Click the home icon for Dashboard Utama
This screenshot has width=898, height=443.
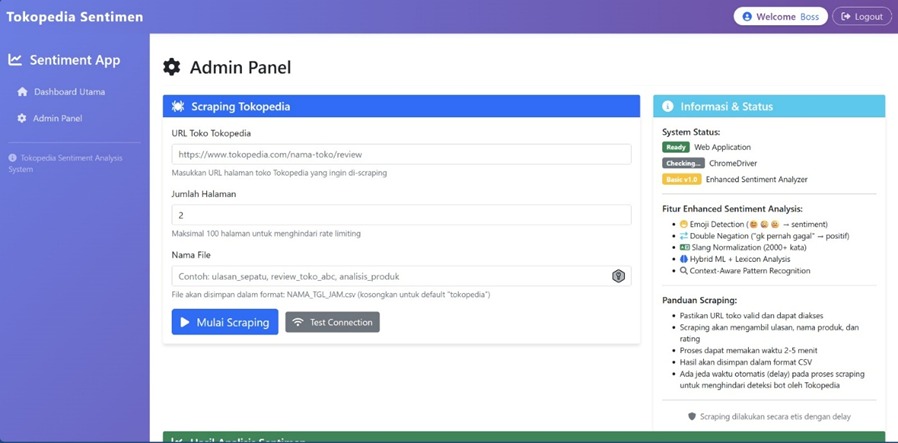(22, 92)
